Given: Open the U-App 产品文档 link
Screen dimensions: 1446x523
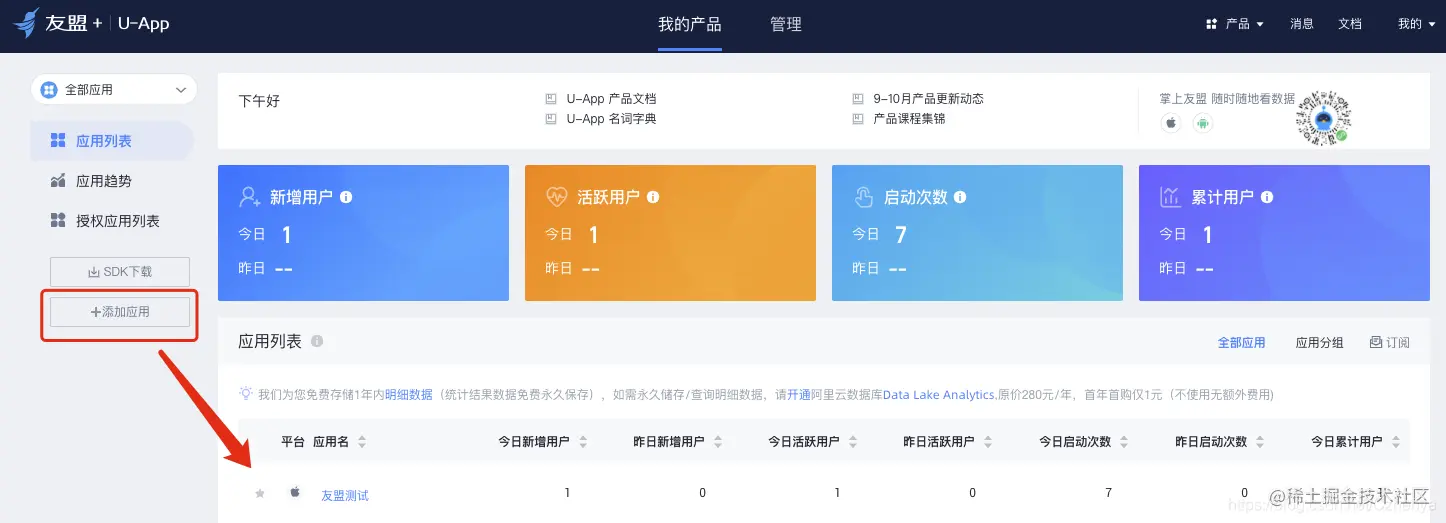Looking at the screenshot, I should 611,99.
